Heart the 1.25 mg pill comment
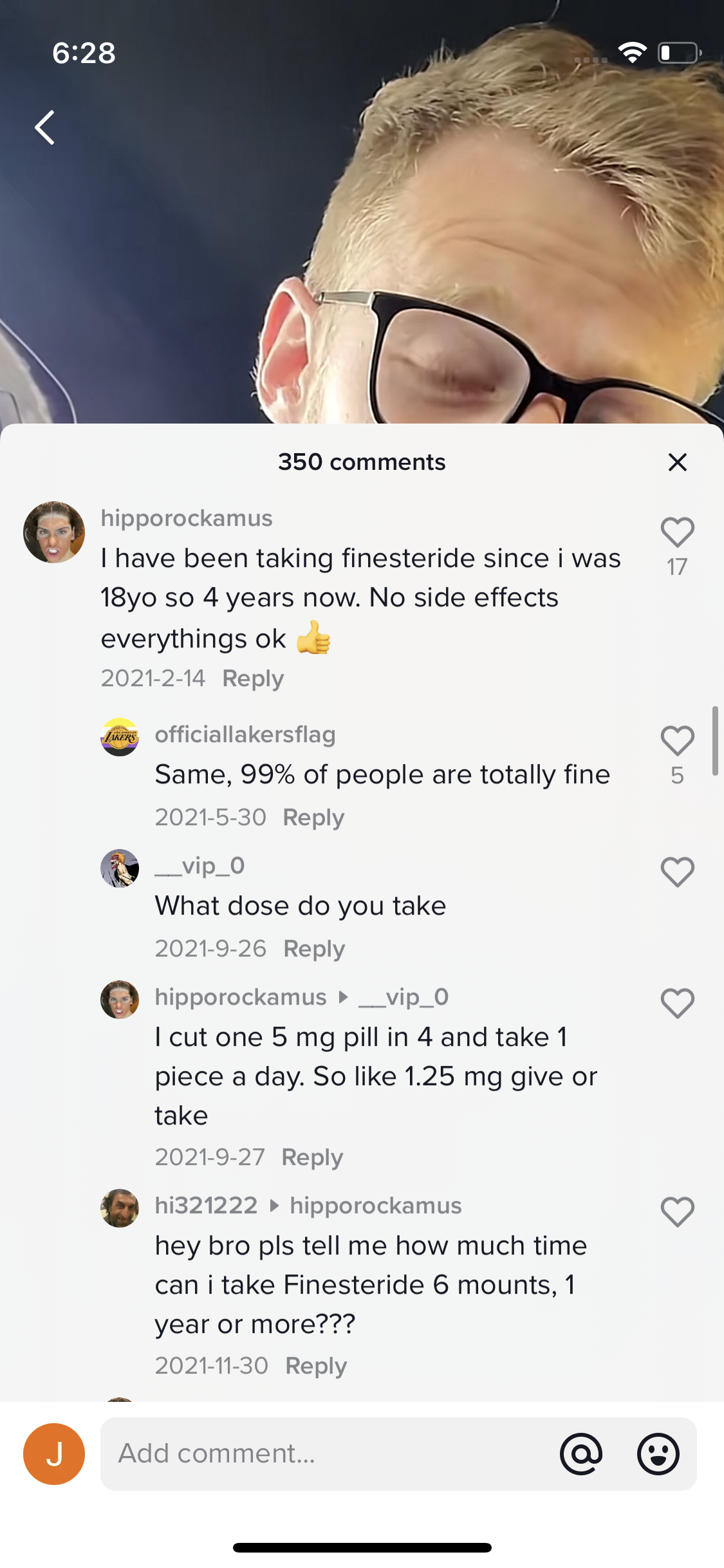The height and width of the screenshot is (1568, 724). (x=678, y=1003)
